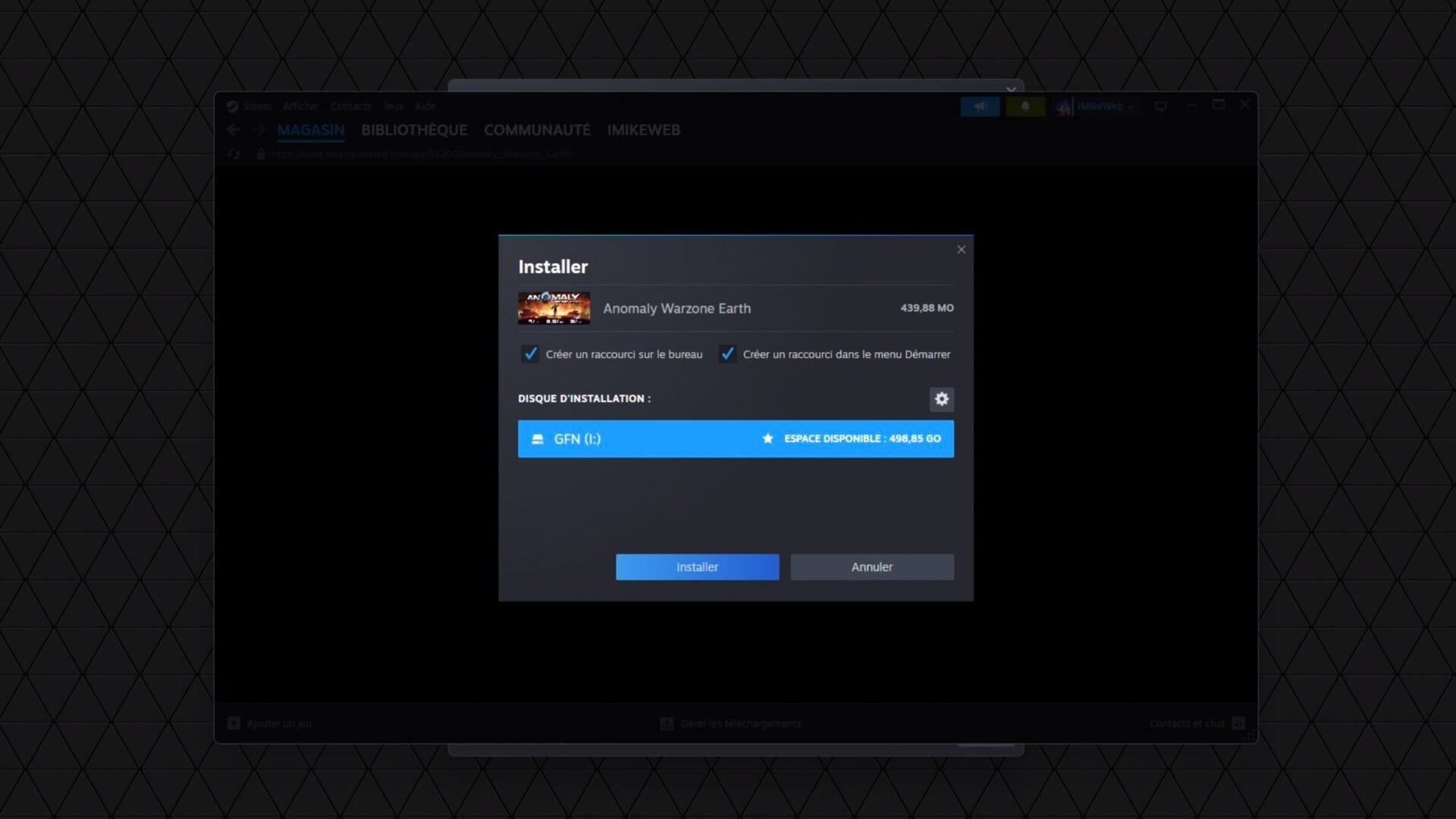The image size is (1456, 819).
Task: Expand the iMikeWeb account dropdown
Action: [x=1105, y=107]
